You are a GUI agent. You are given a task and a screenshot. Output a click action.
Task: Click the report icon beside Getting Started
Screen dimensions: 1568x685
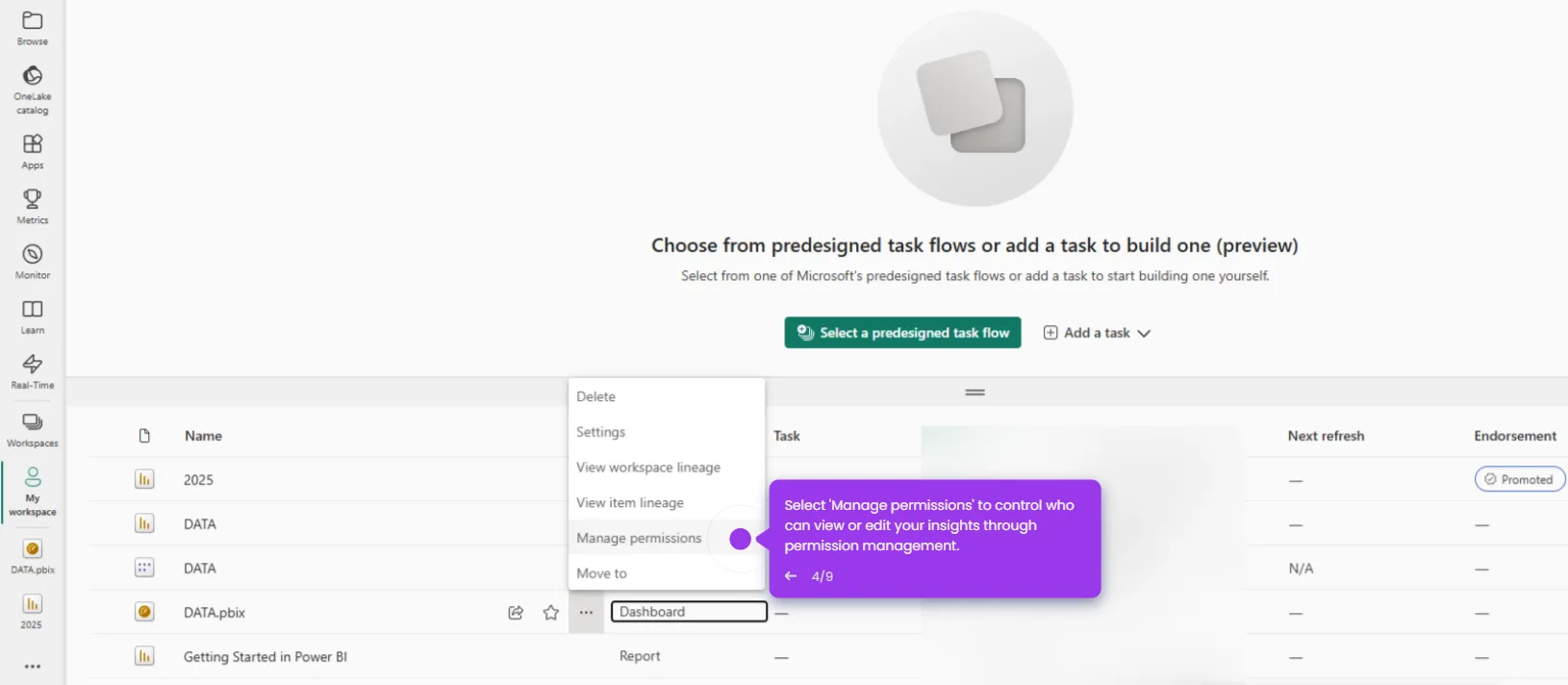coord(144,656)
